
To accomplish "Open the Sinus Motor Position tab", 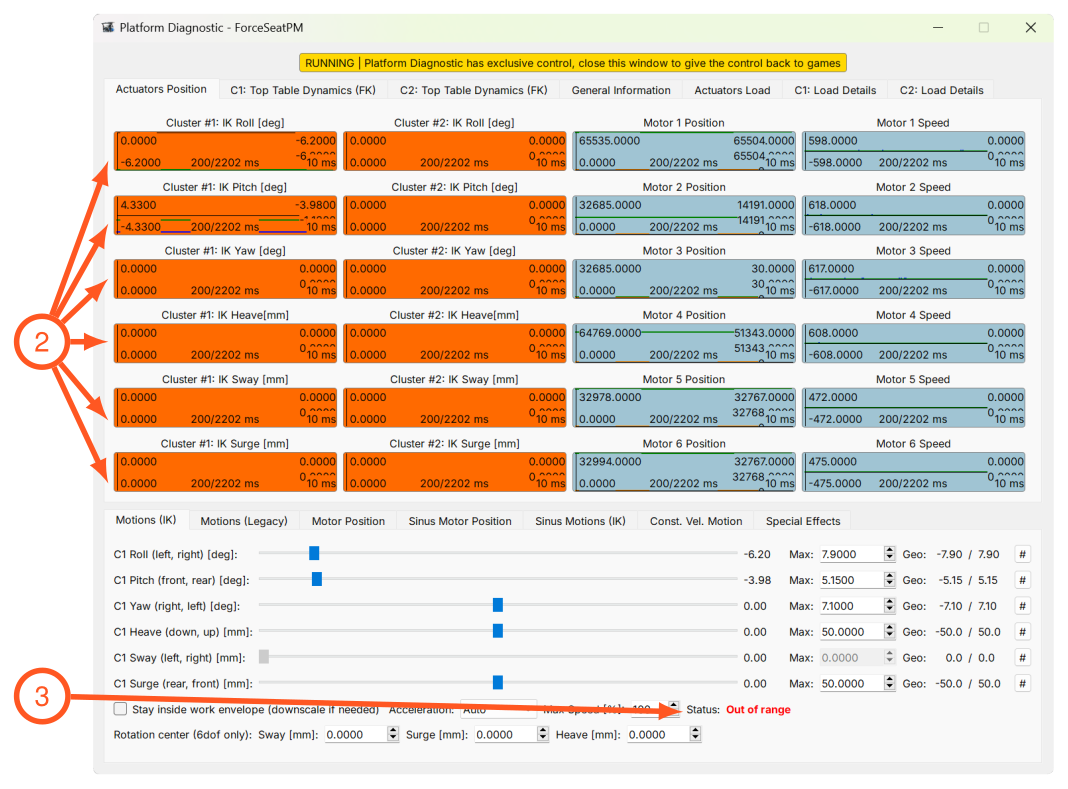I will pyautogui.click(x=460, y=521).
